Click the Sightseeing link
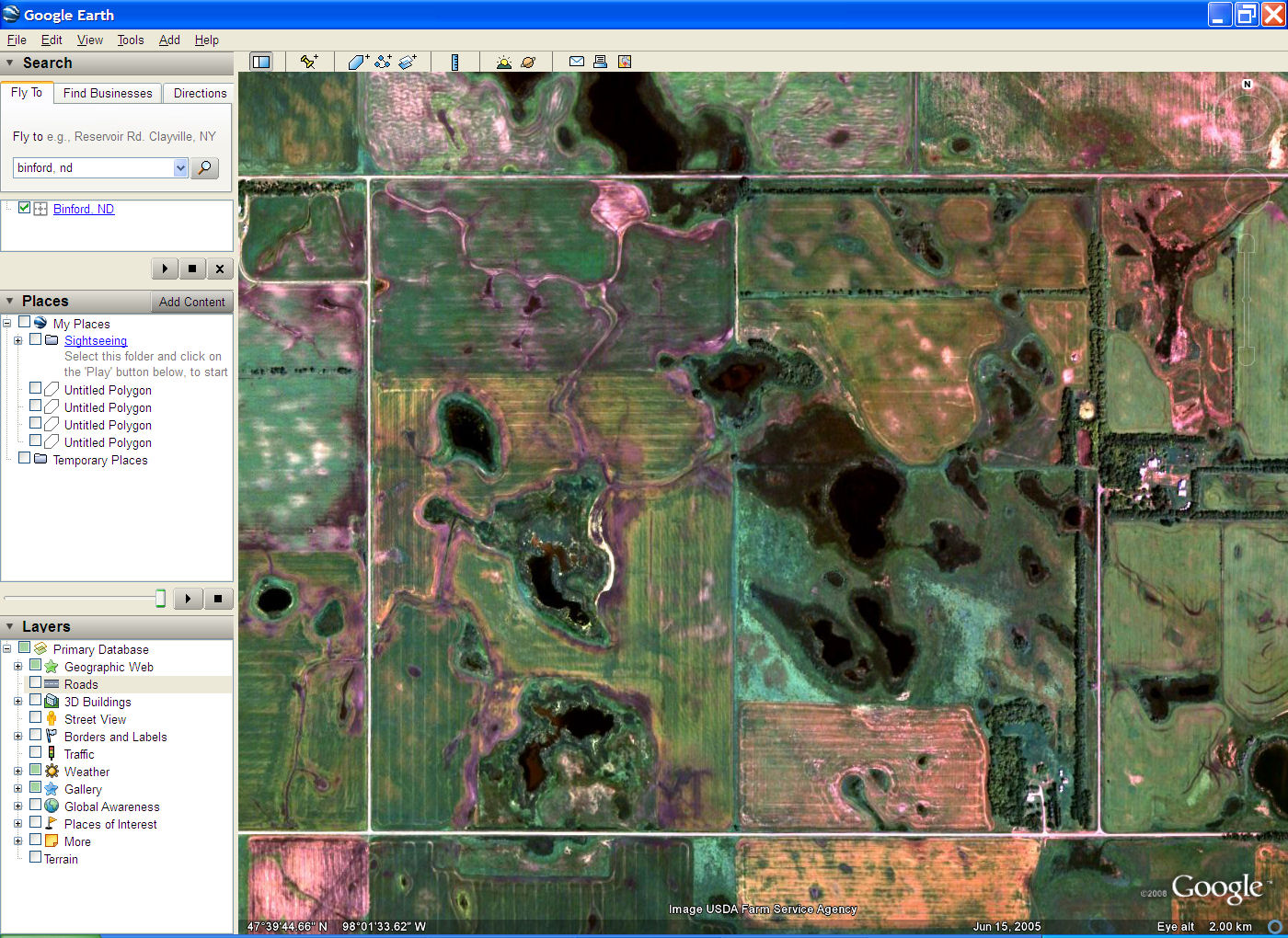 [x=96, y=340]
